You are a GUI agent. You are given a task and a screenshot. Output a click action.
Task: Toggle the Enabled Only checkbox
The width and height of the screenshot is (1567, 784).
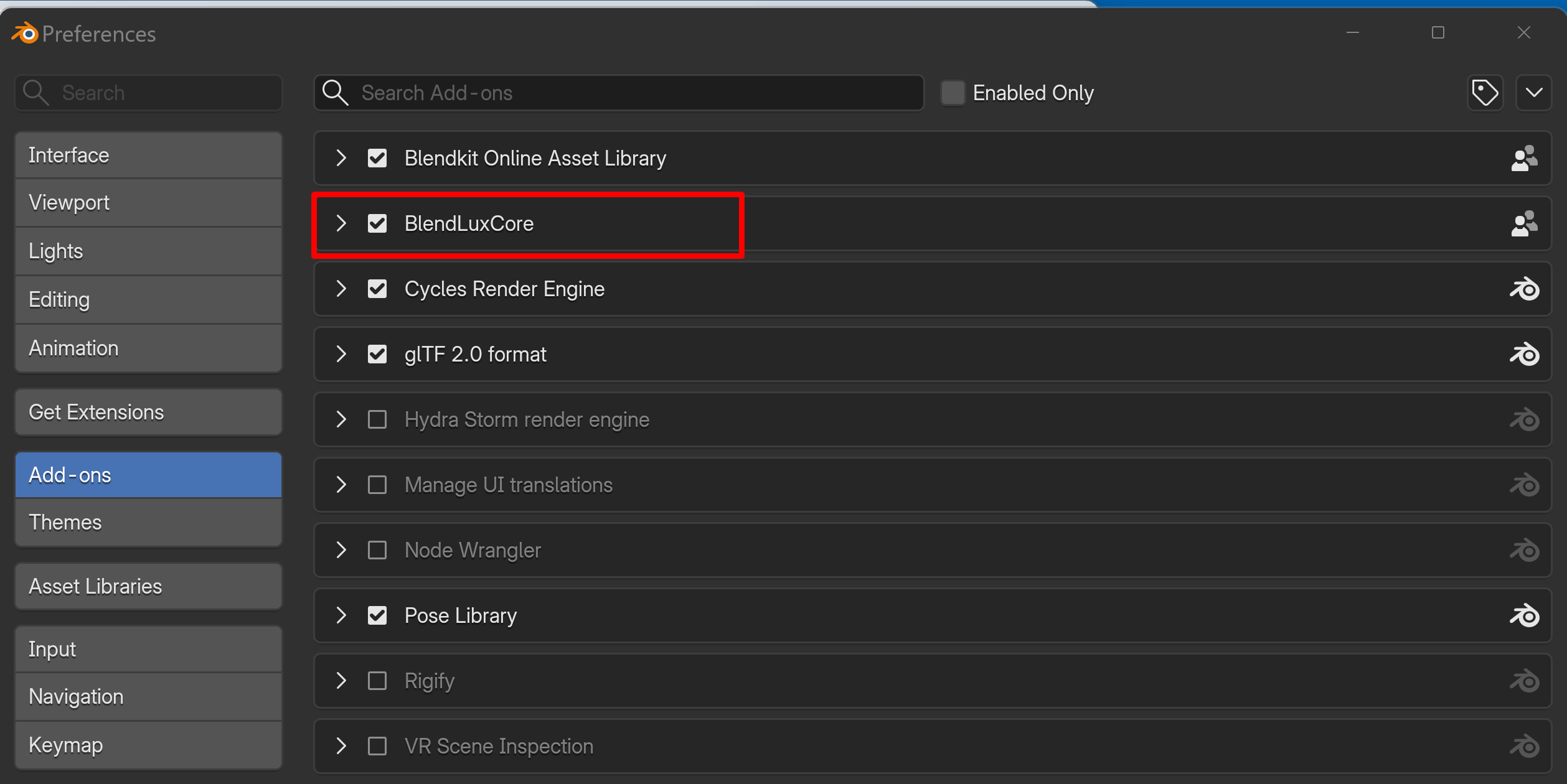click(x=953, y=93)
